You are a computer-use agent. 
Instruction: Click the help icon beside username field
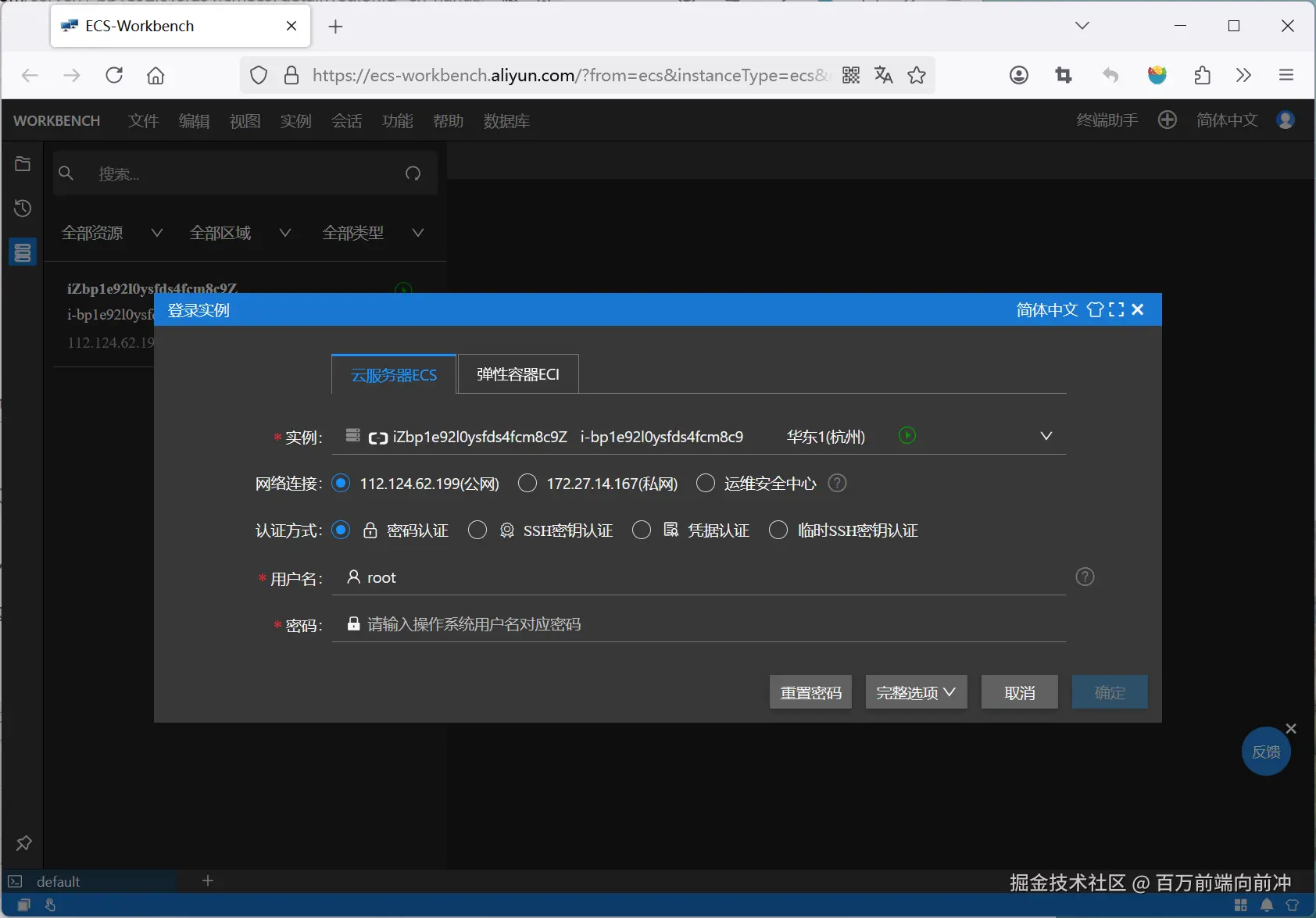1085,577
